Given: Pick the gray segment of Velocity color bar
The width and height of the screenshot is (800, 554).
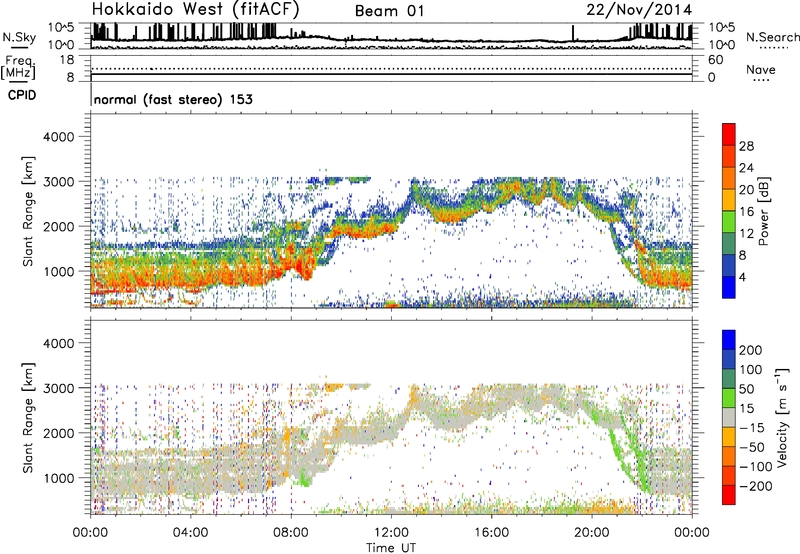Looking at the screenshot, I should point(729,418).
